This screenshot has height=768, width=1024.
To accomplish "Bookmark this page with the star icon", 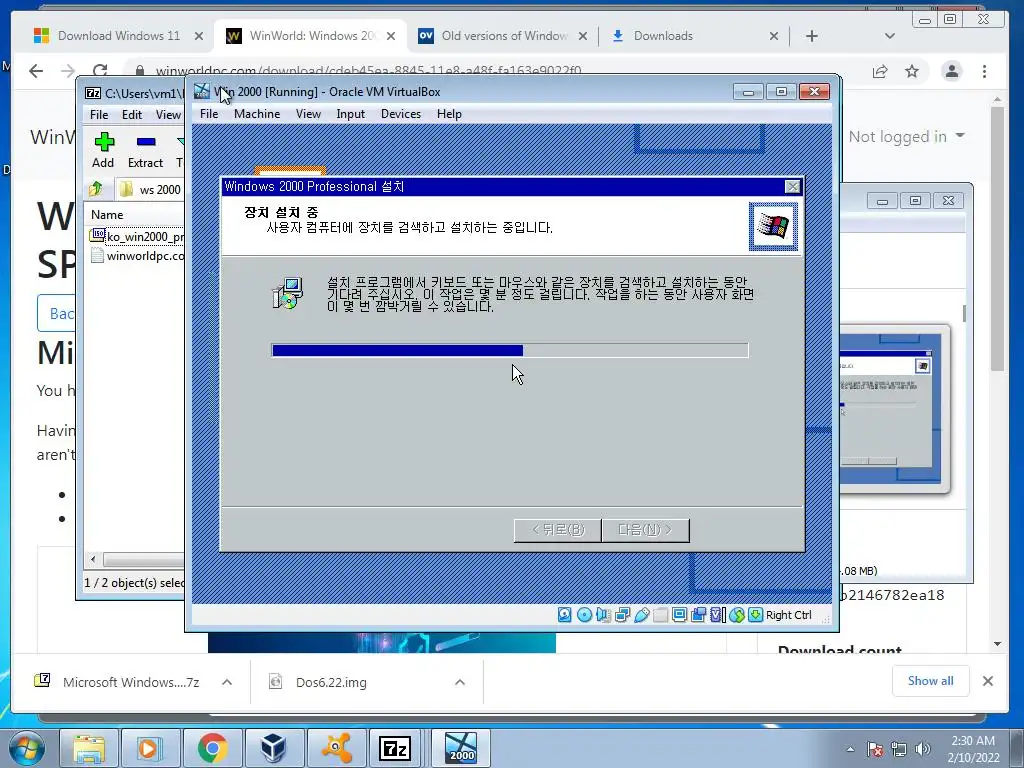I will (912, 71).
